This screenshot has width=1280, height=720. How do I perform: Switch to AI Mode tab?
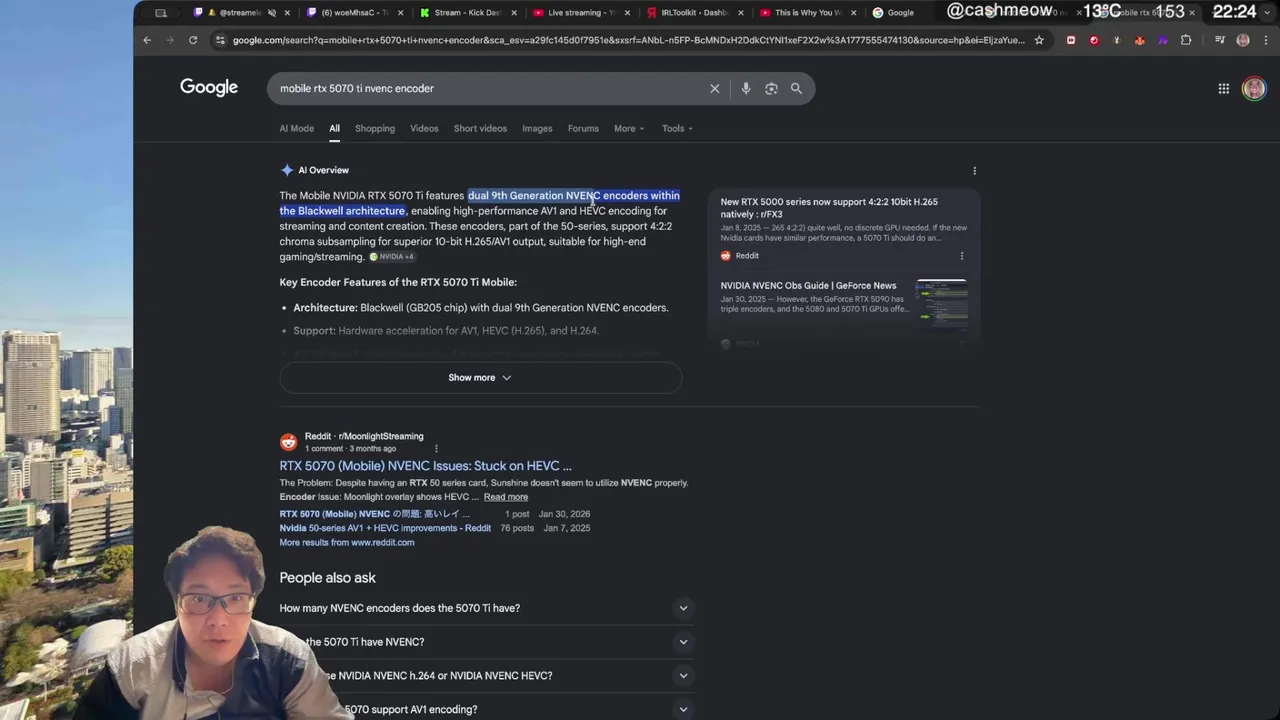(x=296, y=128)
